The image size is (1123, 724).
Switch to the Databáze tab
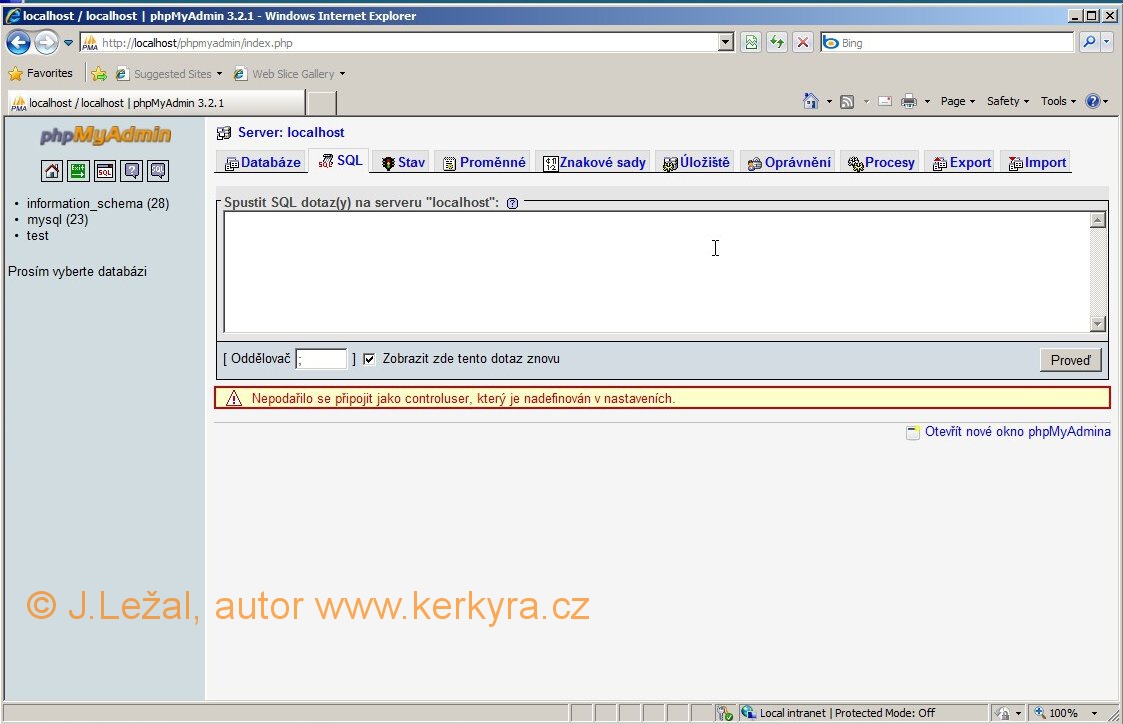(262, 162)
